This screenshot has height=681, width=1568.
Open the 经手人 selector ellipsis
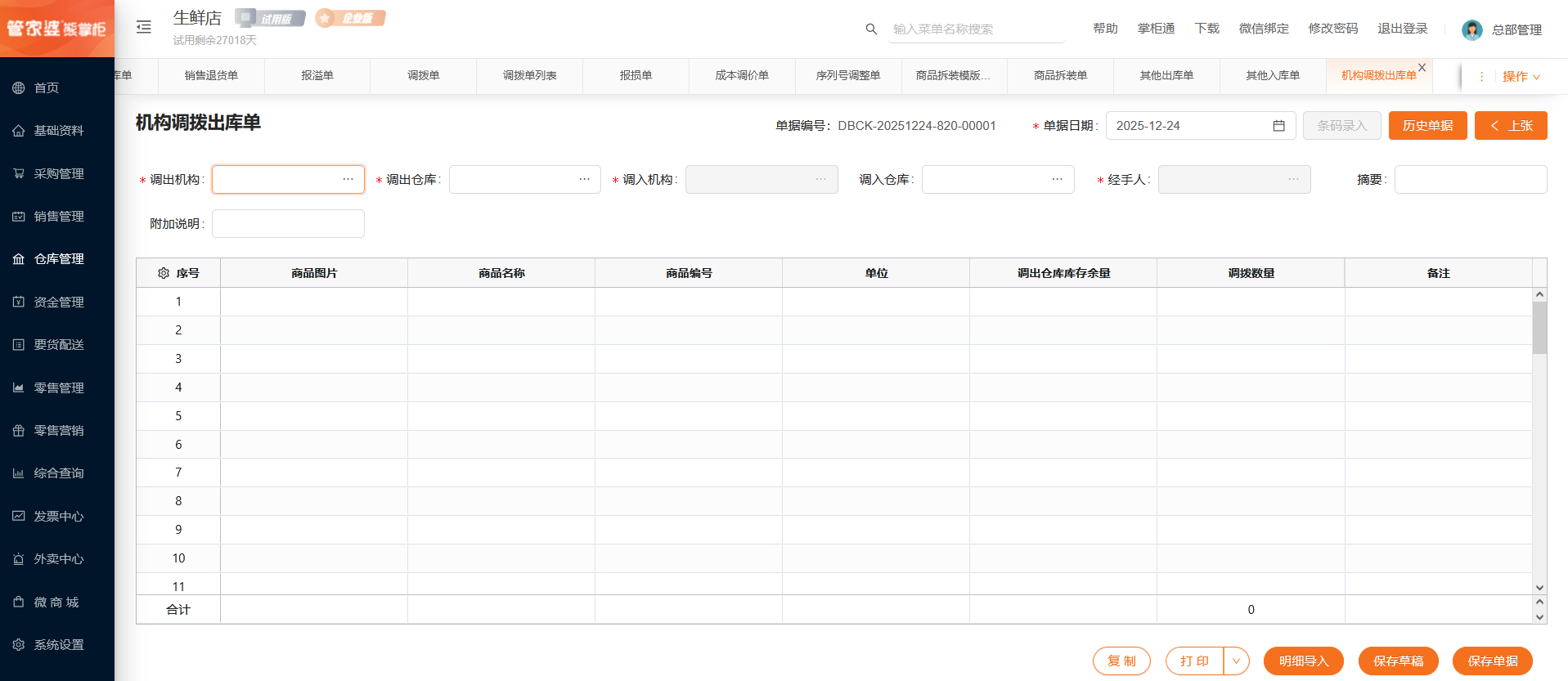click(x=1293, y=179)
